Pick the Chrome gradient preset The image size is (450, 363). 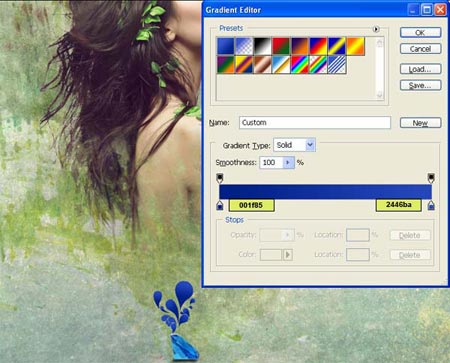[x=281, y=64]
